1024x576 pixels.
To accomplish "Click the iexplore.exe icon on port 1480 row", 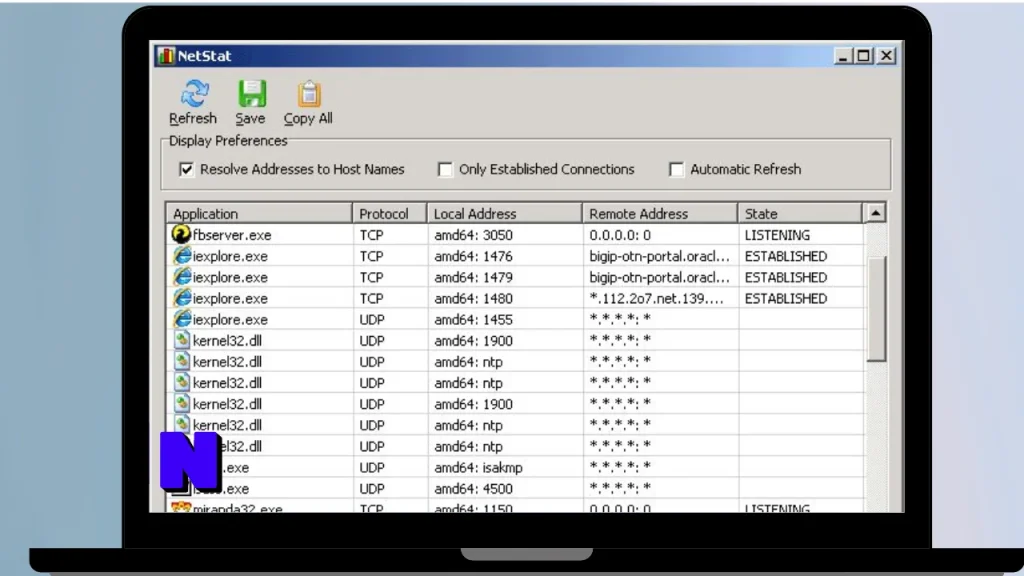I will (x=182, y=298).
